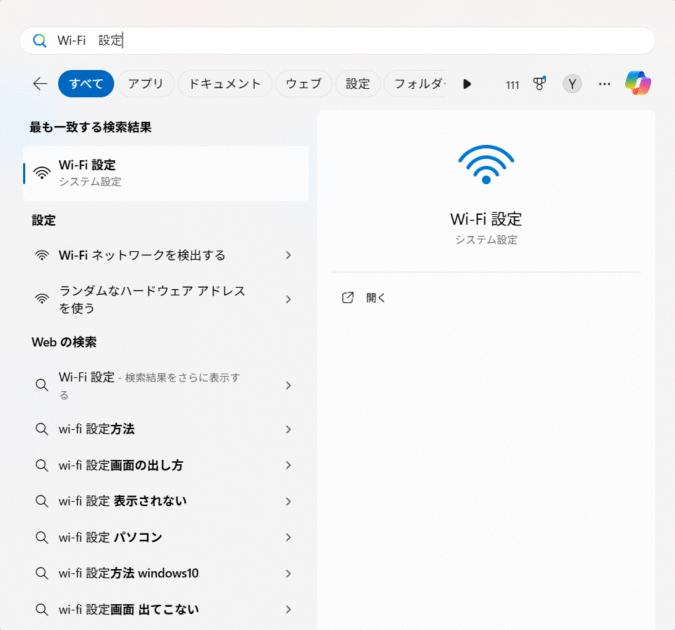This screenshot has width=675, height=630.
Task: Expand chevron for wi-fi 設定画面の出し方
Action: click(x=288, y=465)
